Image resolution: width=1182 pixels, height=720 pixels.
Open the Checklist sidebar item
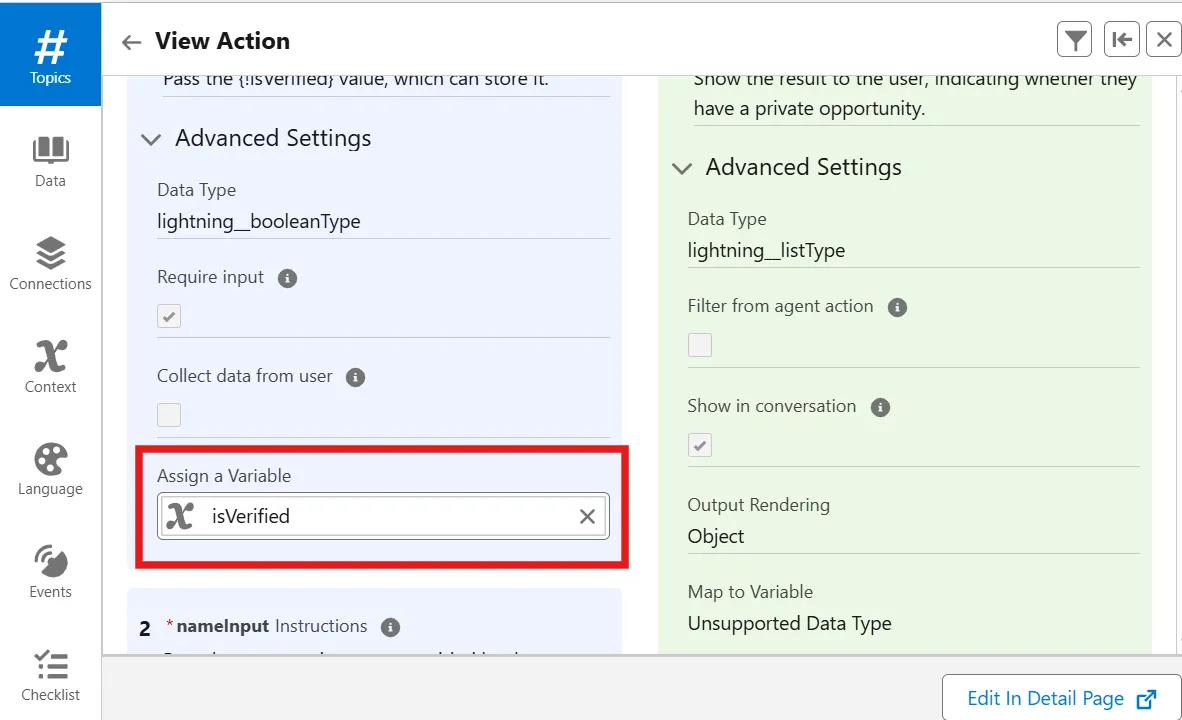(50, 676)
